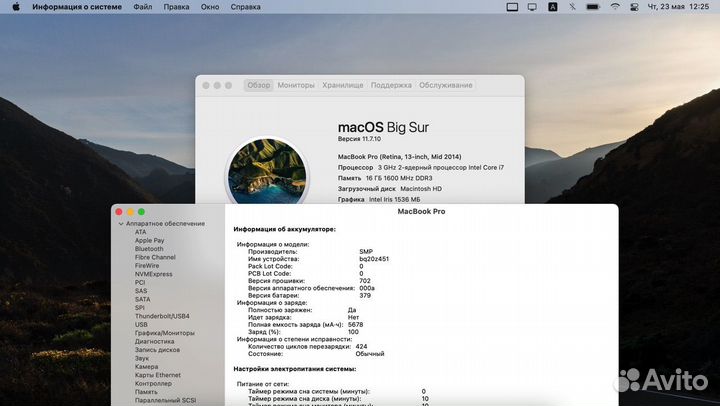Click the Версия 11.7.10 text
This screenshot has height=406, width=720.
359,139
